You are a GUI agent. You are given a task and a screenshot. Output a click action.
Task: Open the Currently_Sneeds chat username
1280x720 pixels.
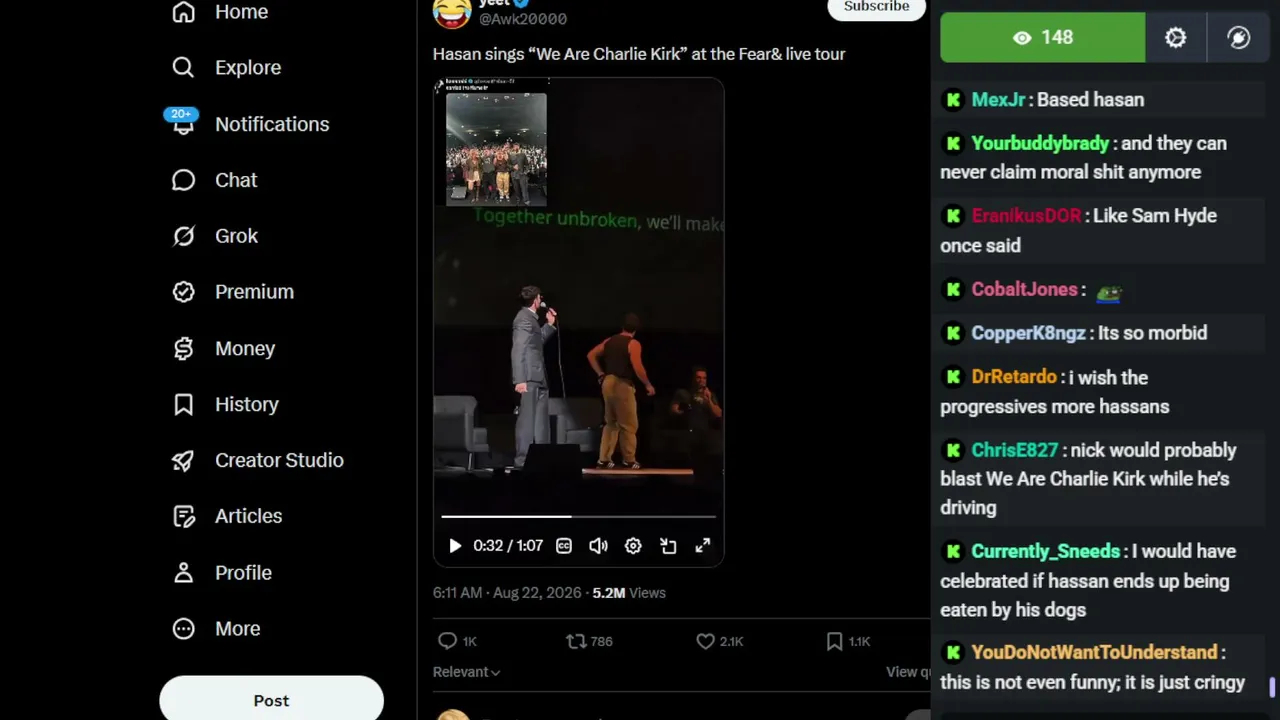(1045, 552)
